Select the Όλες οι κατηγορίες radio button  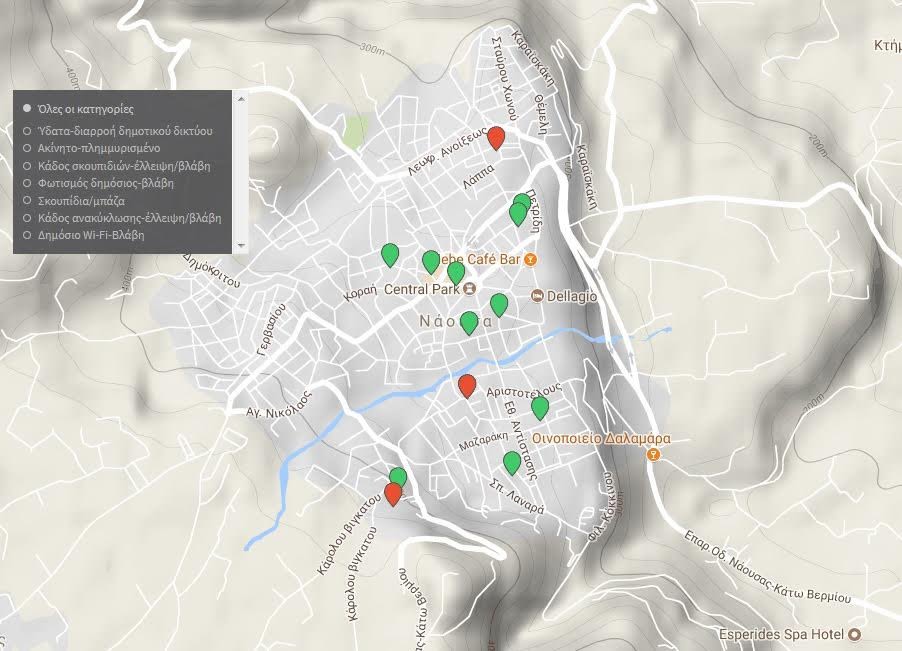tap(28, 108)
